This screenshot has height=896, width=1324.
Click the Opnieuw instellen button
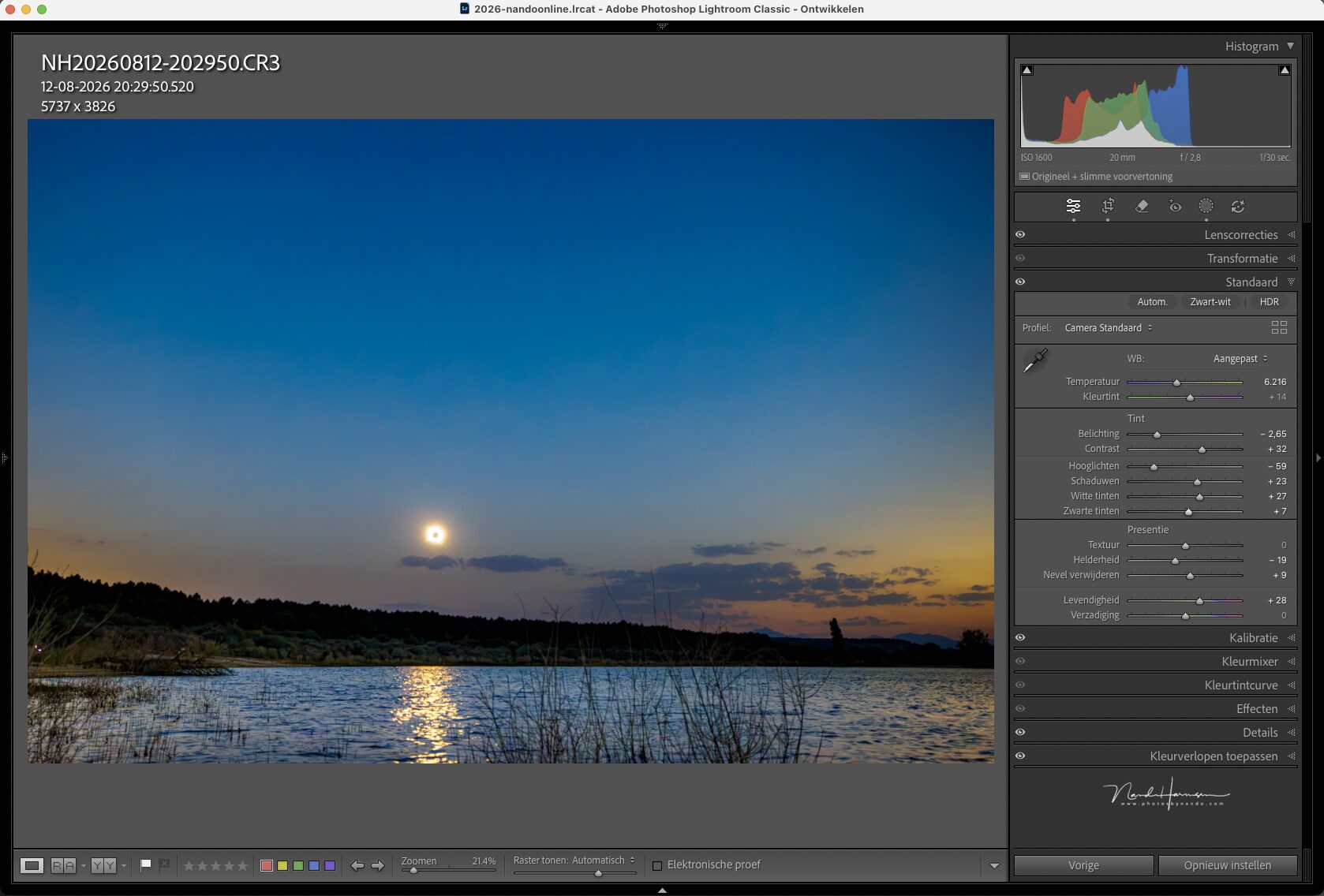tap(1227, 865)
